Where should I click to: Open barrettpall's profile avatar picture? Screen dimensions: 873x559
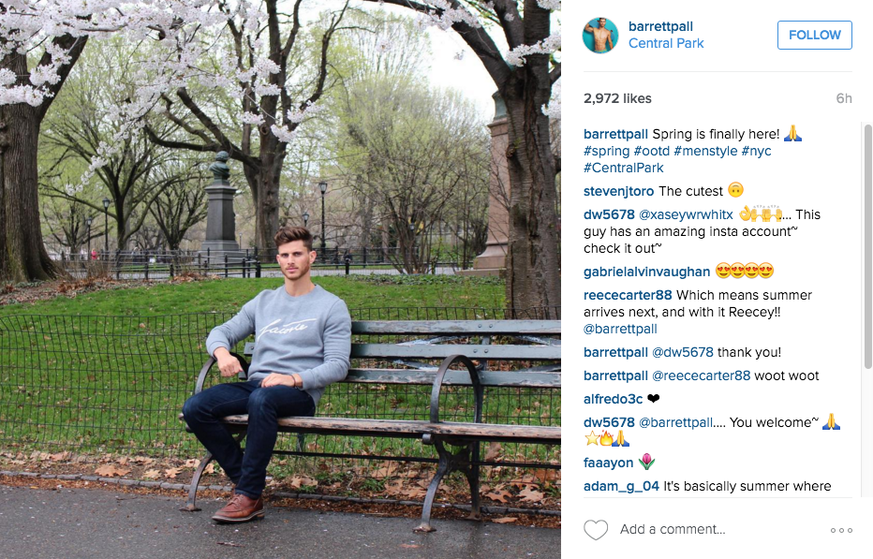tap(600, 35)
